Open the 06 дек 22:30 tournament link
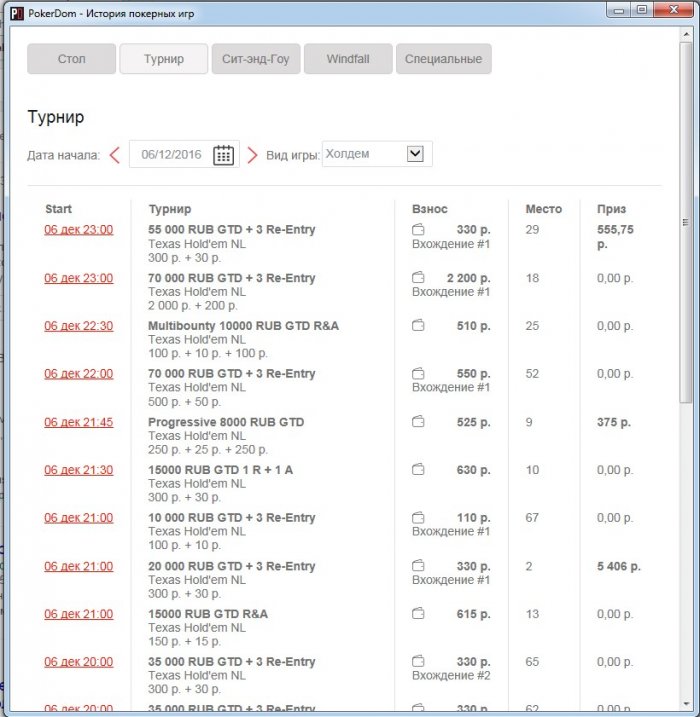This screenshot has width=700, height=717. [x=79, y=326]
